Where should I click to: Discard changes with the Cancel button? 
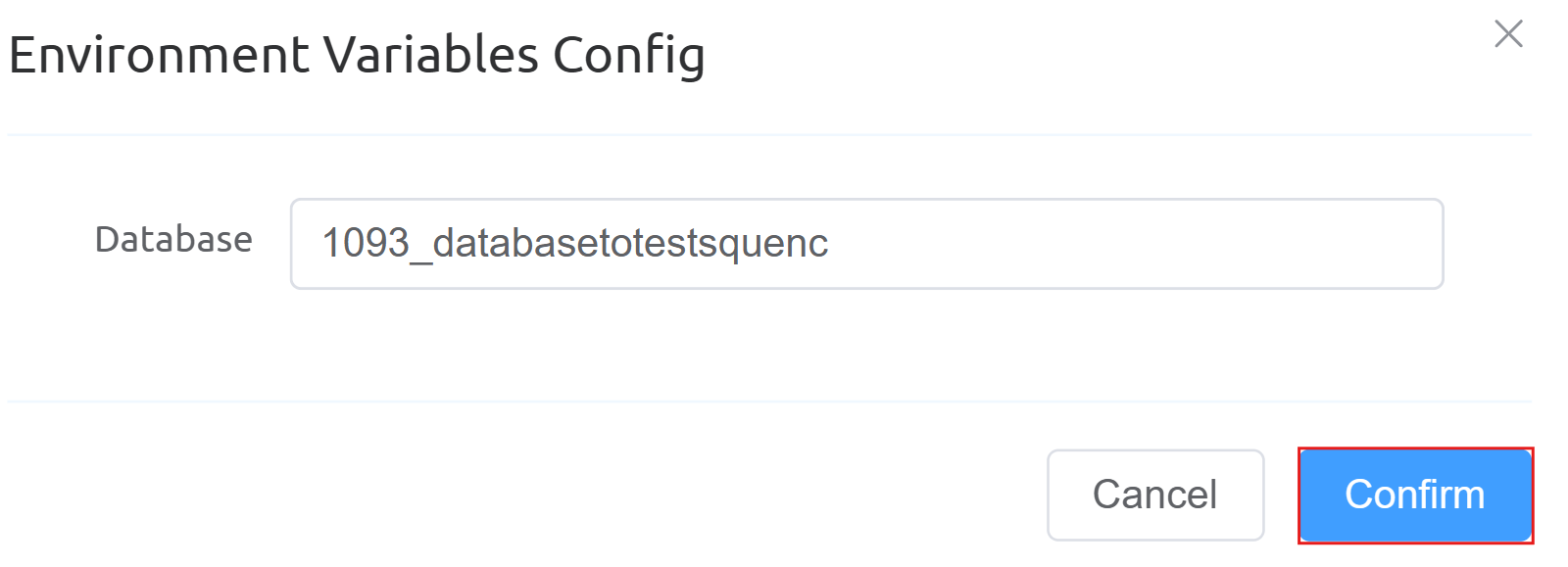click(1154, 495)
